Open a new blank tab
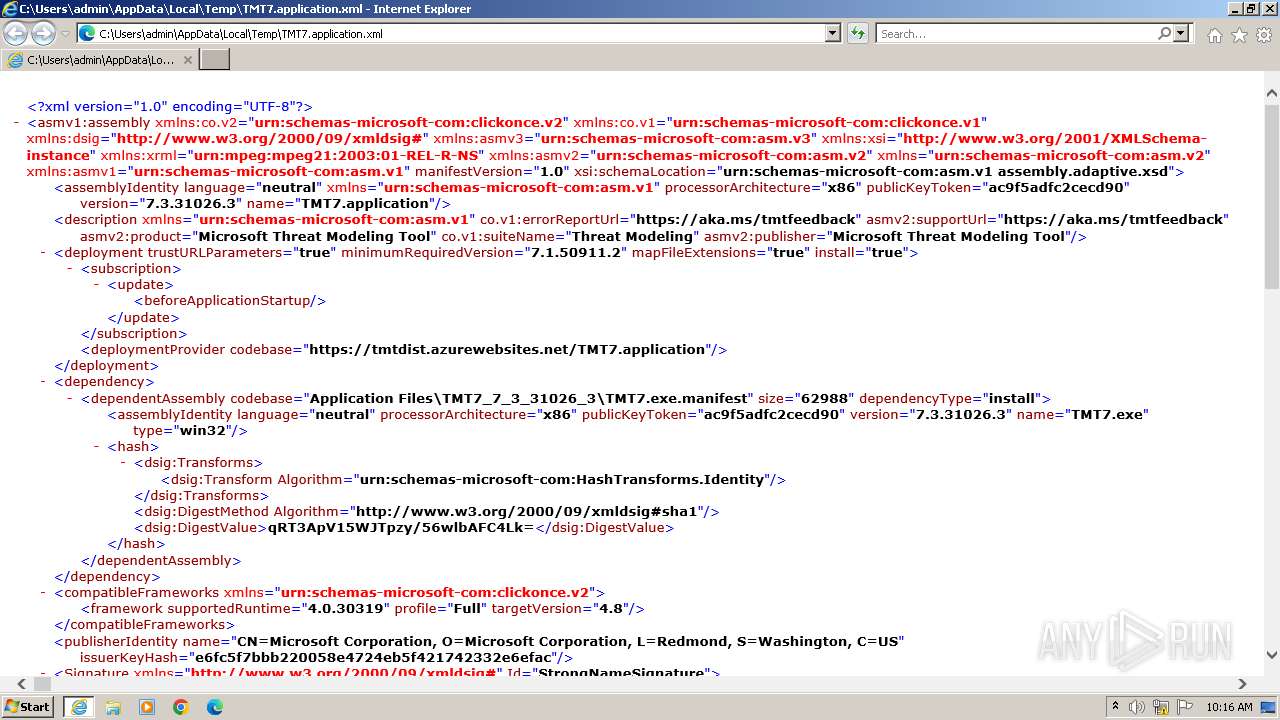Viewport: 1280px width, 720px height. 215,60
